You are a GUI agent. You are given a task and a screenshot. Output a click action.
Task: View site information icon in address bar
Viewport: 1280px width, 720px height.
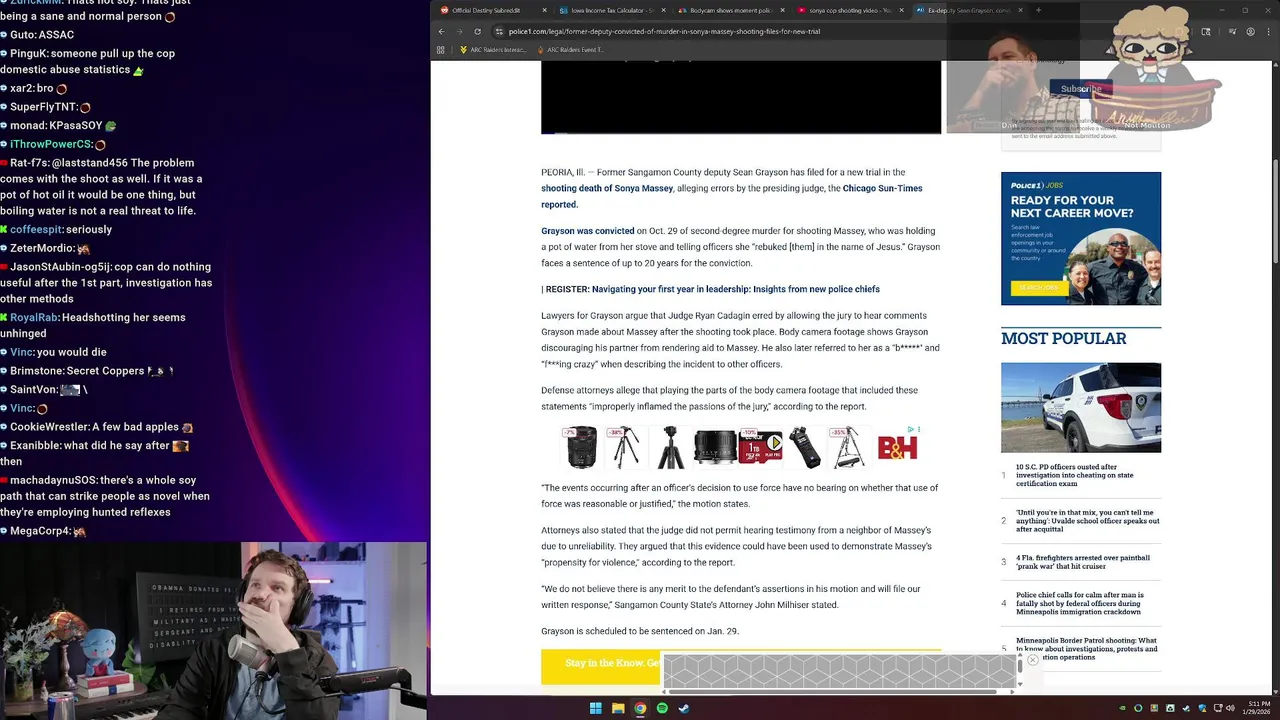[x=498, y=31]
